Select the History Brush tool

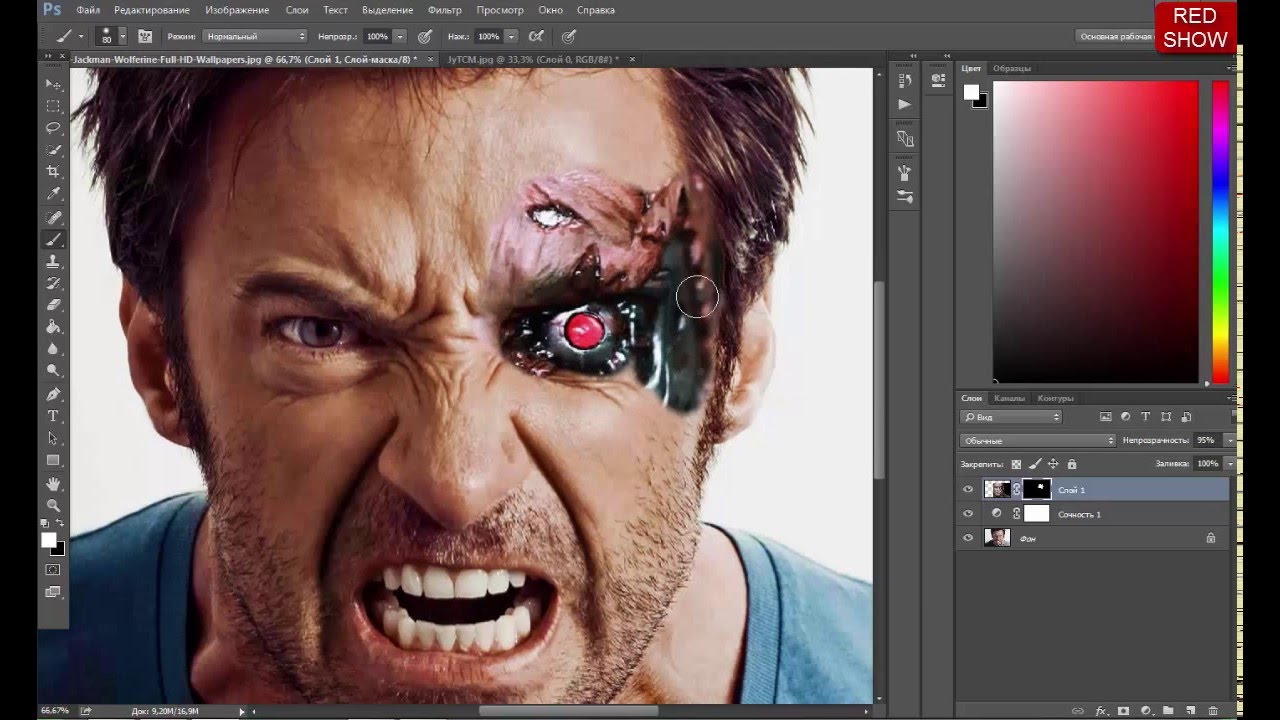tap(53, 283)
